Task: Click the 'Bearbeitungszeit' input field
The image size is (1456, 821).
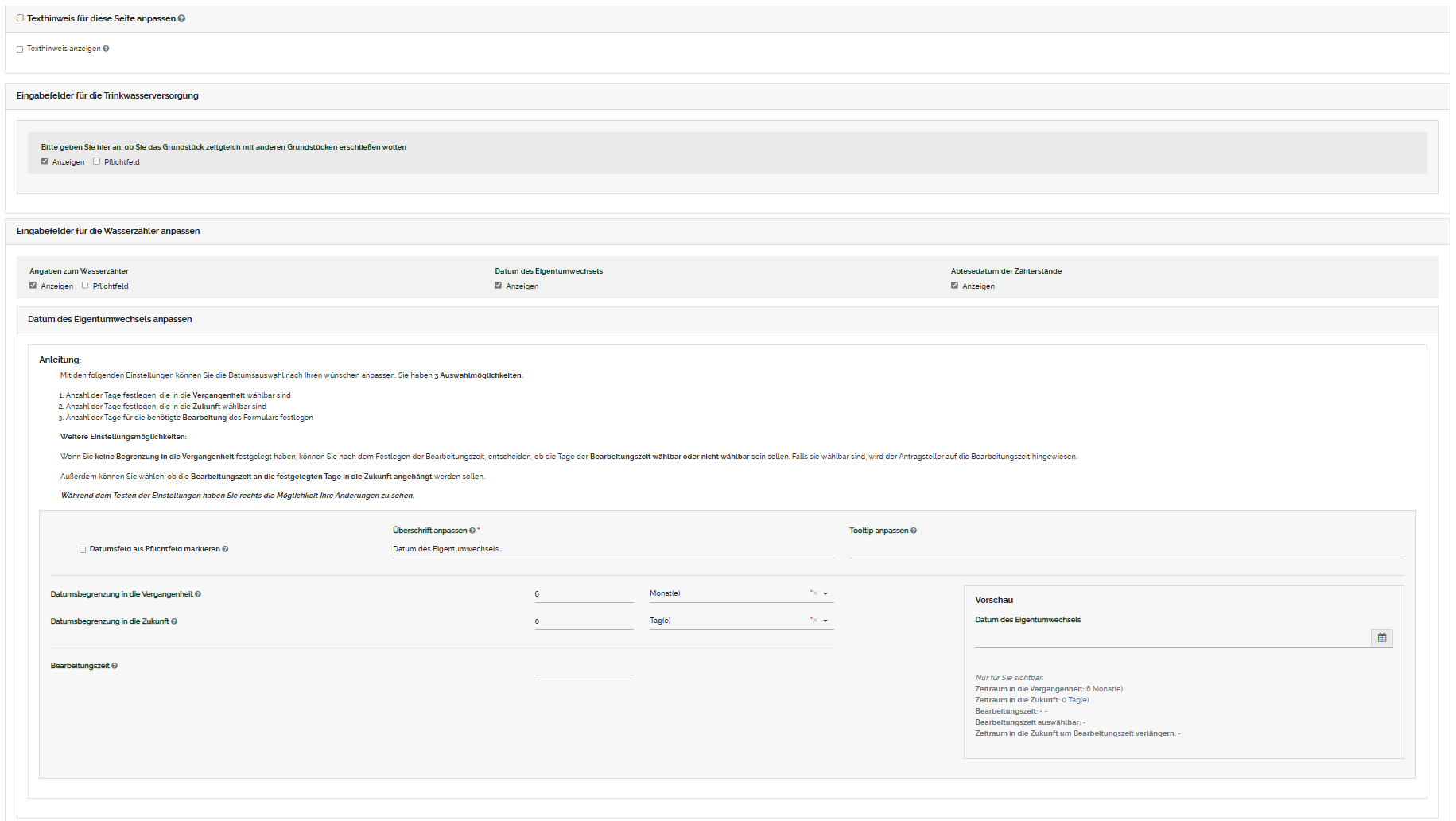Action: tap(584, 667)
